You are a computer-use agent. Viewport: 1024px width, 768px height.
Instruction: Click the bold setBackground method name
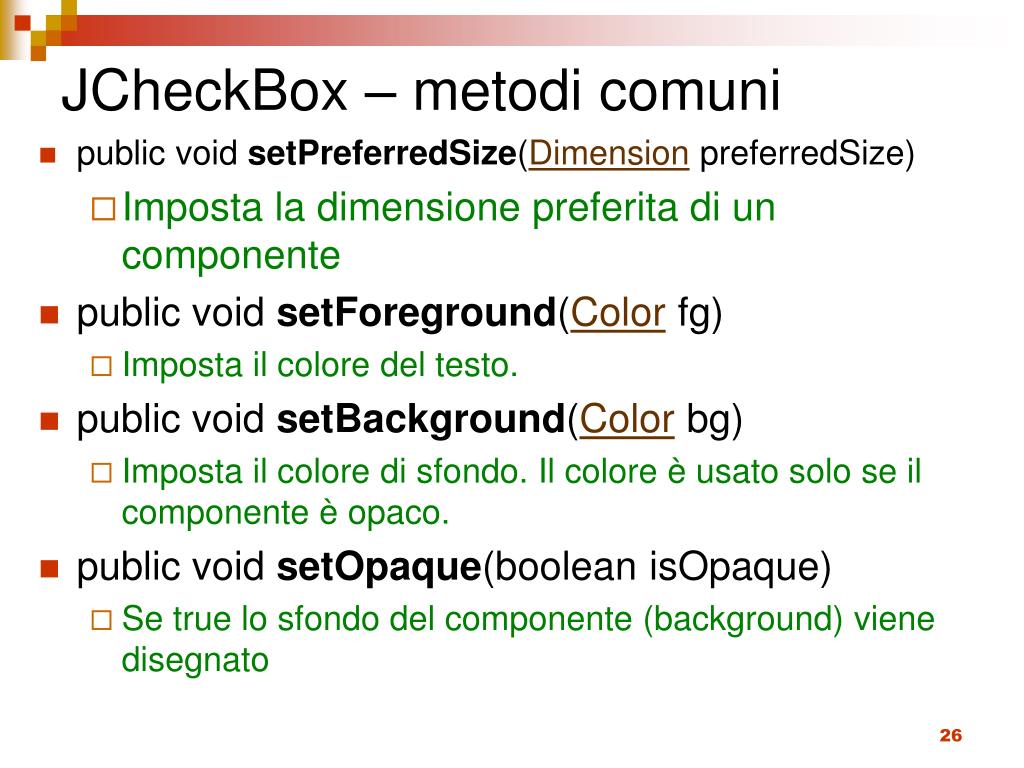[421, 421]
